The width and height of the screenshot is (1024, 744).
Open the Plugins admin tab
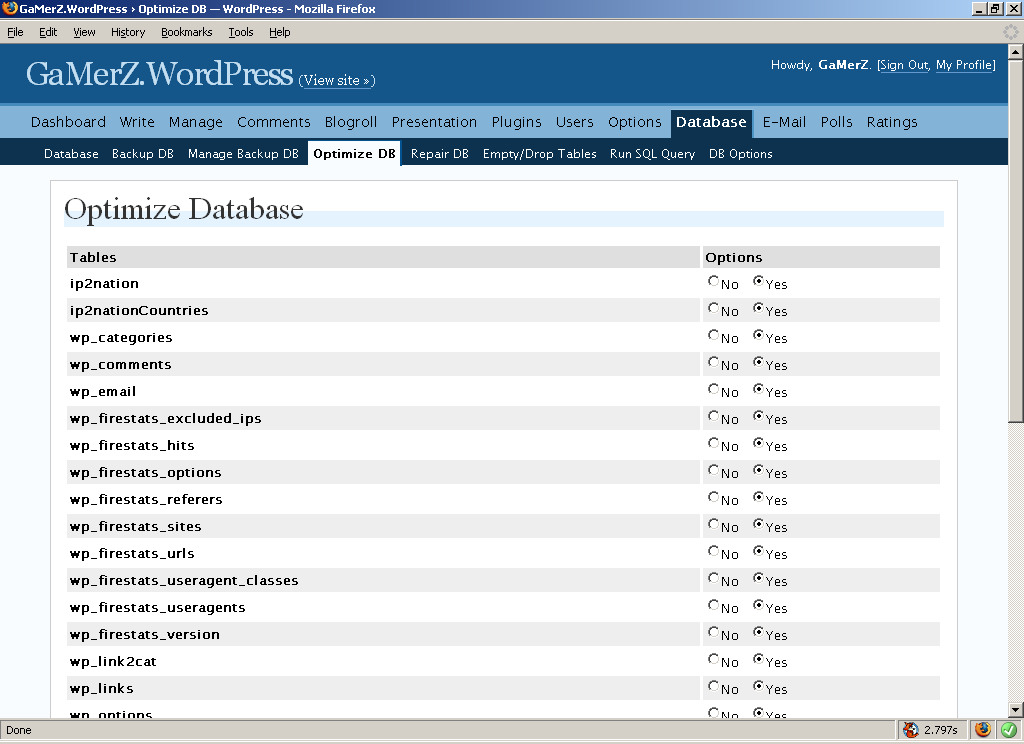click(x=517, y=122)
